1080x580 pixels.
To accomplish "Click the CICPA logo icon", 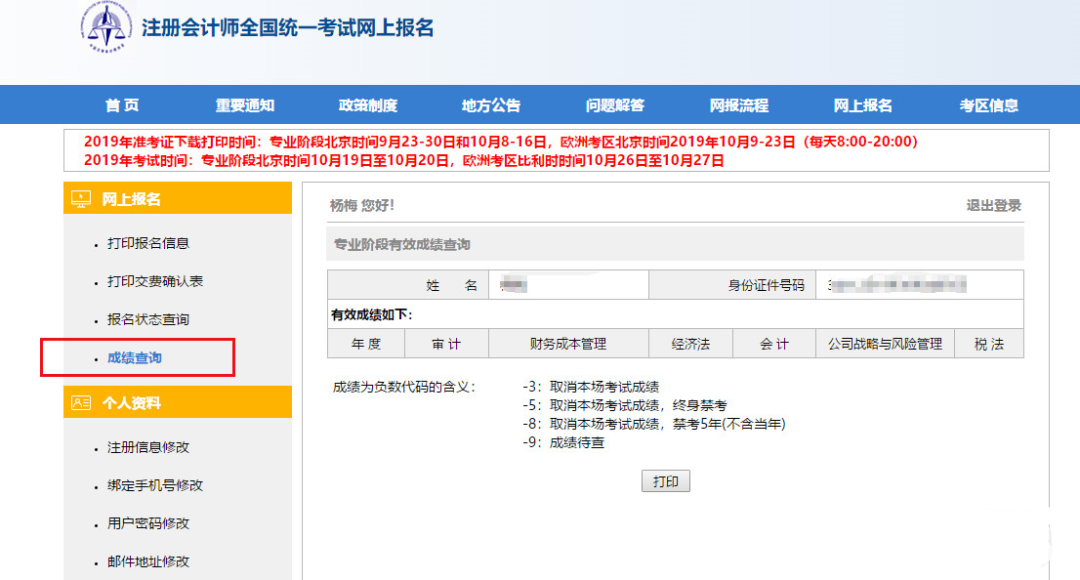I will (x=106, y=29).
